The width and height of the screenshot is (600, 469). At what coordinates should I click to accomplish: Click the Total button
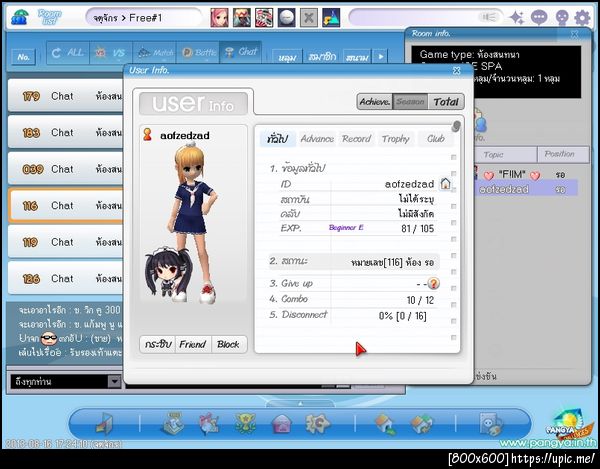pyautogui.click(x=446, y=102)
